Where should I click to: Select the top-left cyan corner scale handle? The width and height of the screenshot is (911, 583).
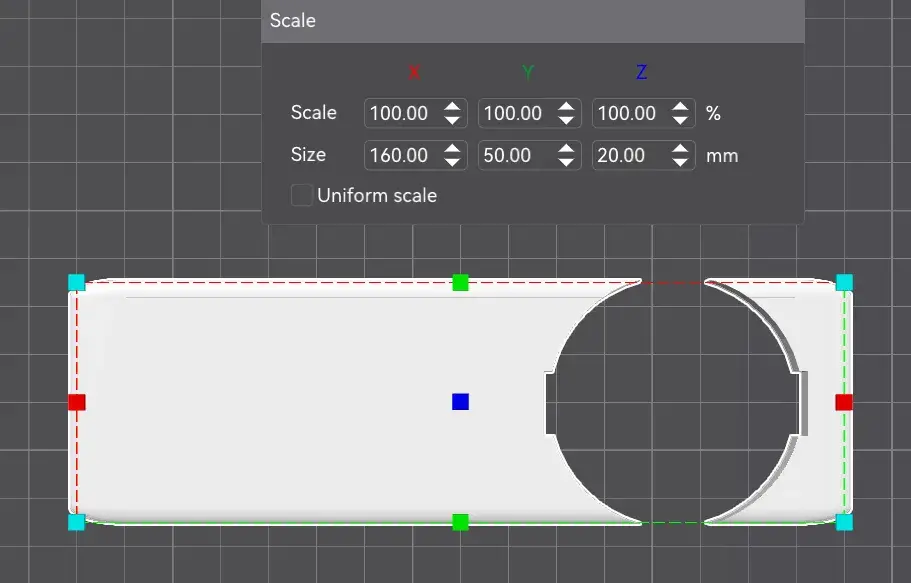[77, 282]
